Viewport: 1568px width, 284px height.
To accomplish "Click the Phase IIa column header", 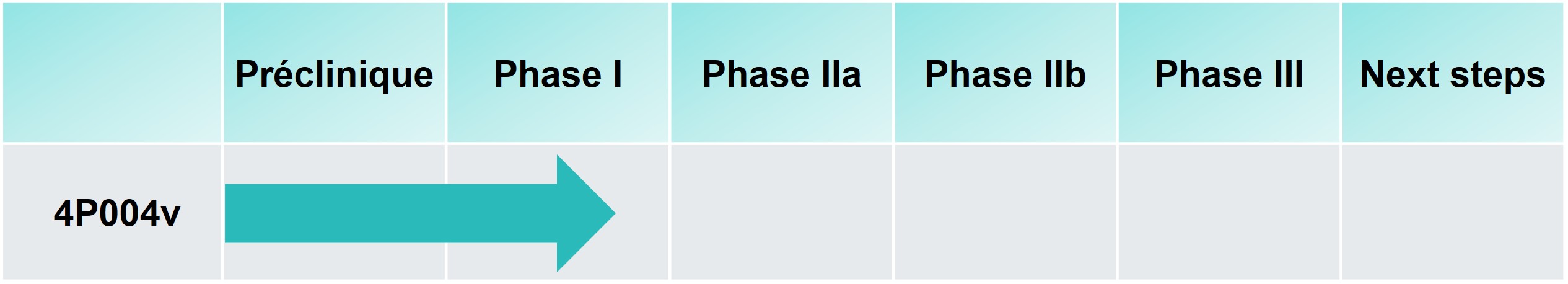I will click(781, 74).
